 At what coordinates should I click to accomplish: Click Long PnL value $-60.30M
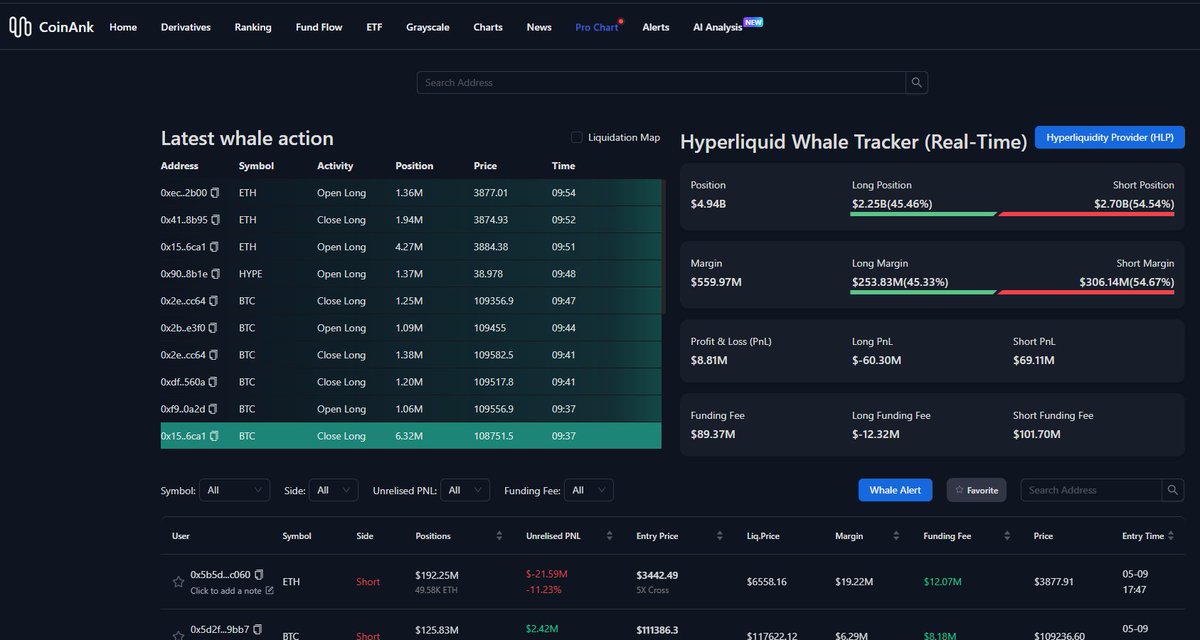876,360
